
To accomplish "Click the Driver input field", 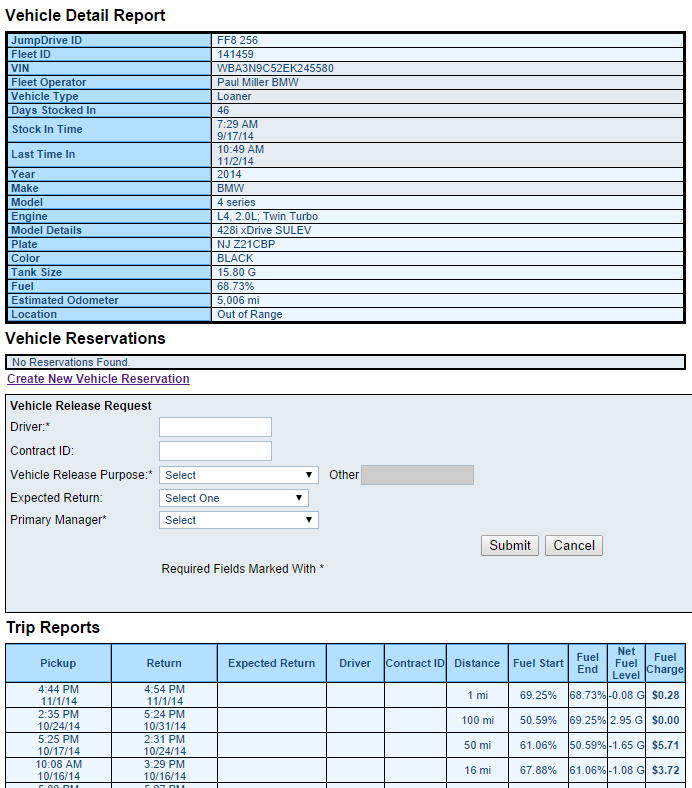I will pyautogui.click(x=215, y=427).
